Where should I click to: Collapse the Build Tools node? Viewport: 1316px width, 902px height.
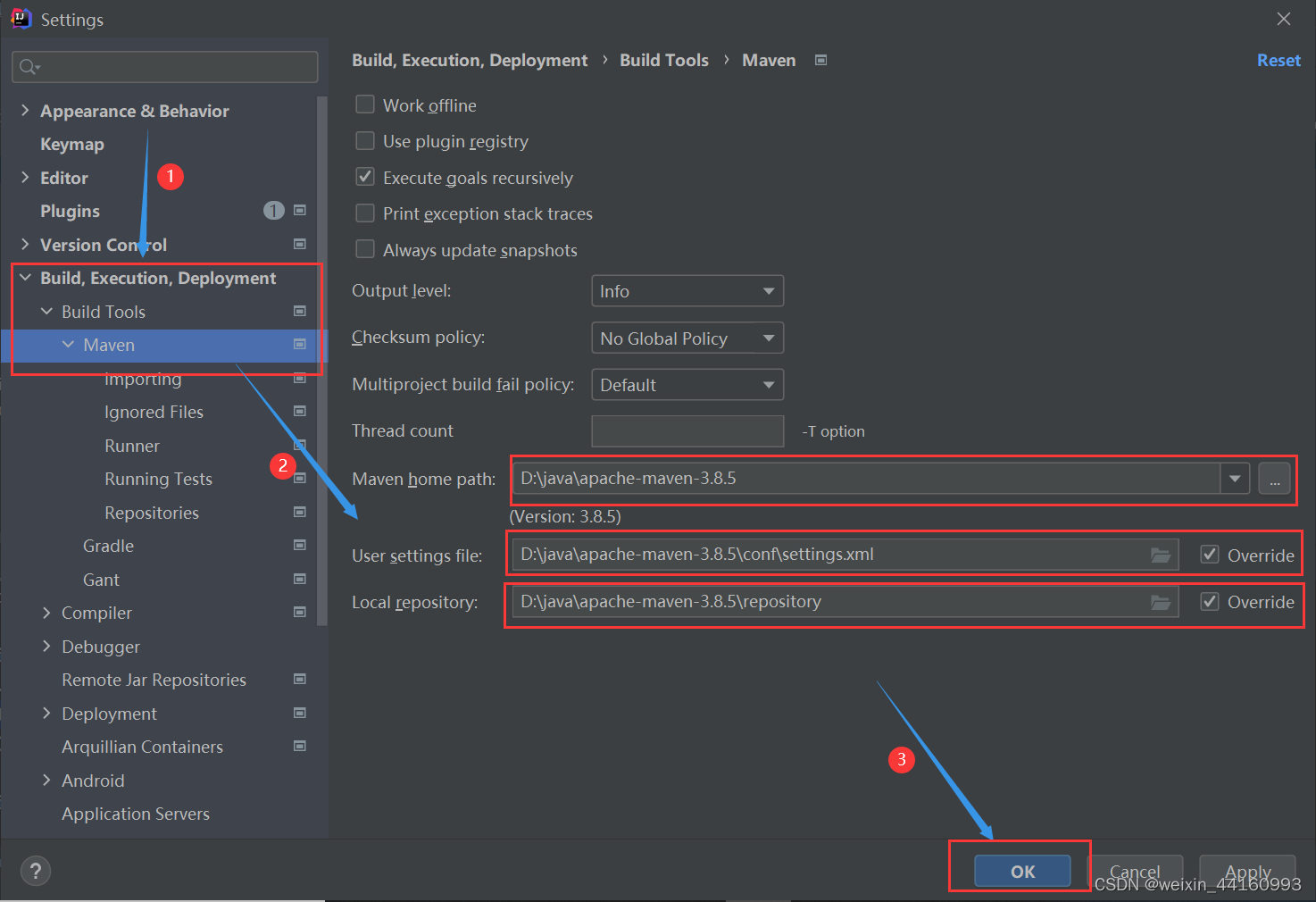pyautogui.click(x=46, y=311)
